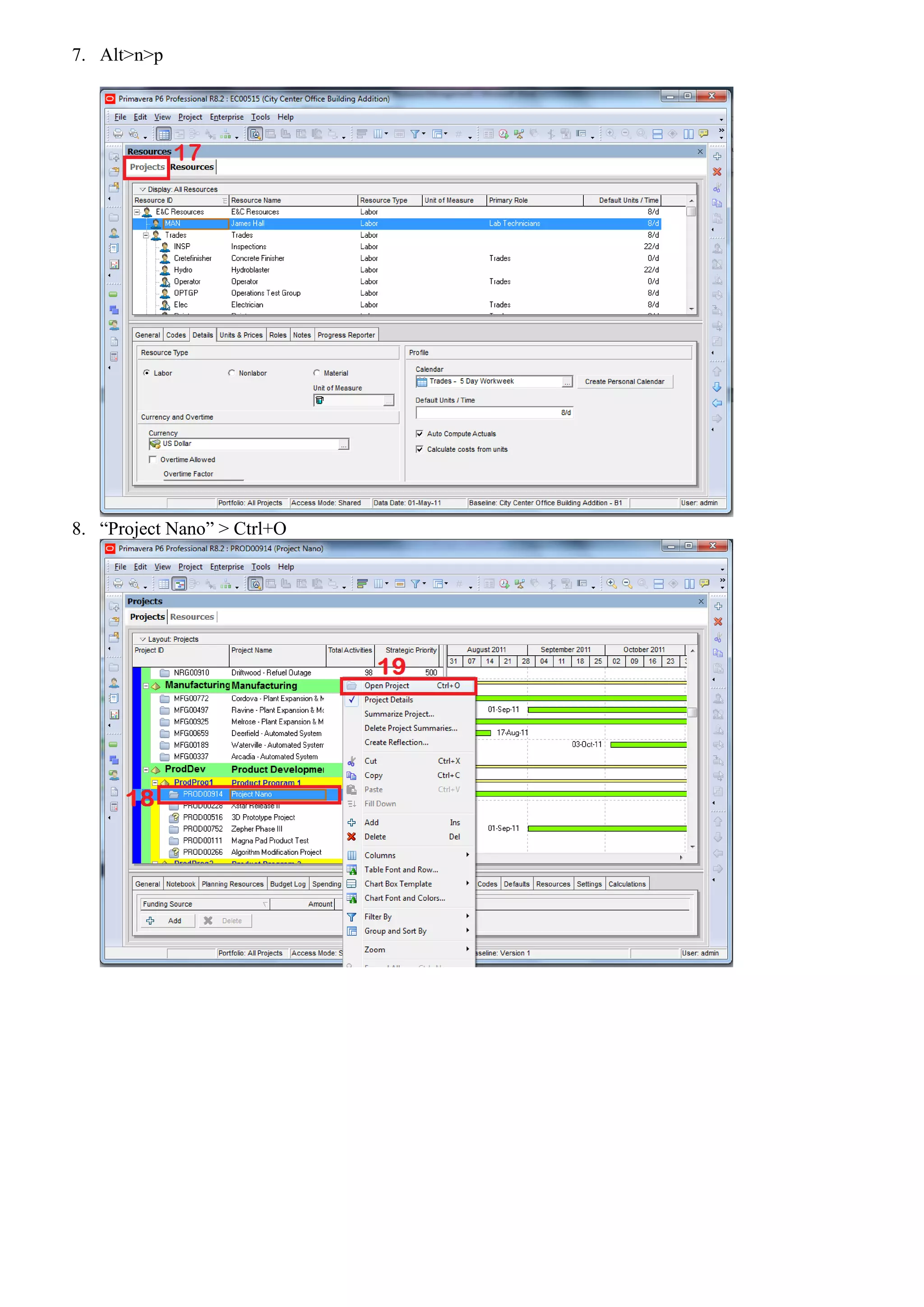Click the green Add plus icon in the lower window's right command bar
The image size is (924, 1307).
718,606
